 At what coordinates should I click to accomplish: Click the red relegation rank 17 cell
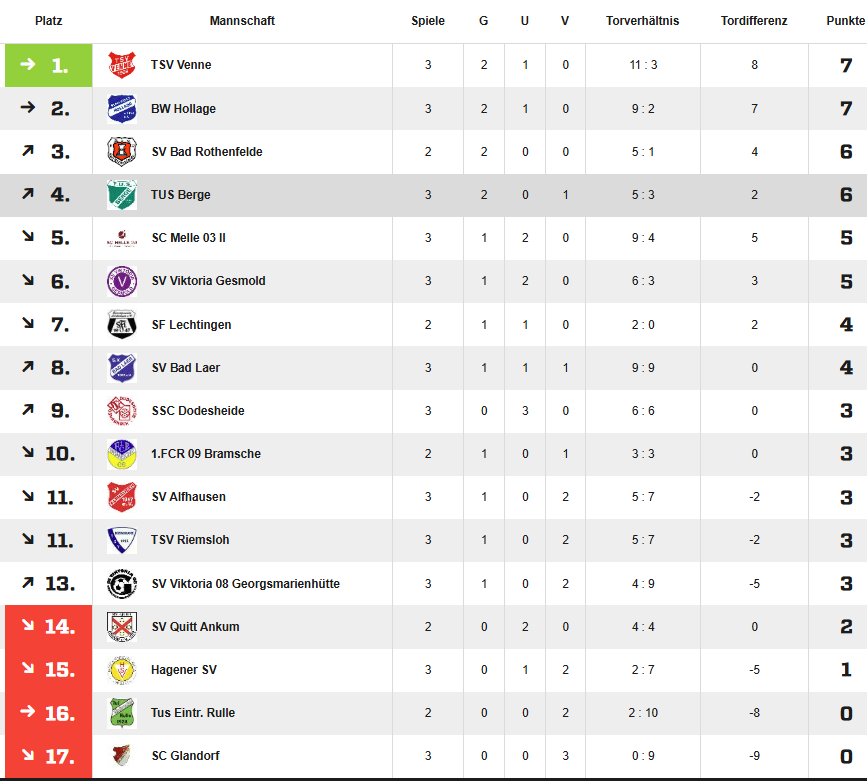point(49,756)
